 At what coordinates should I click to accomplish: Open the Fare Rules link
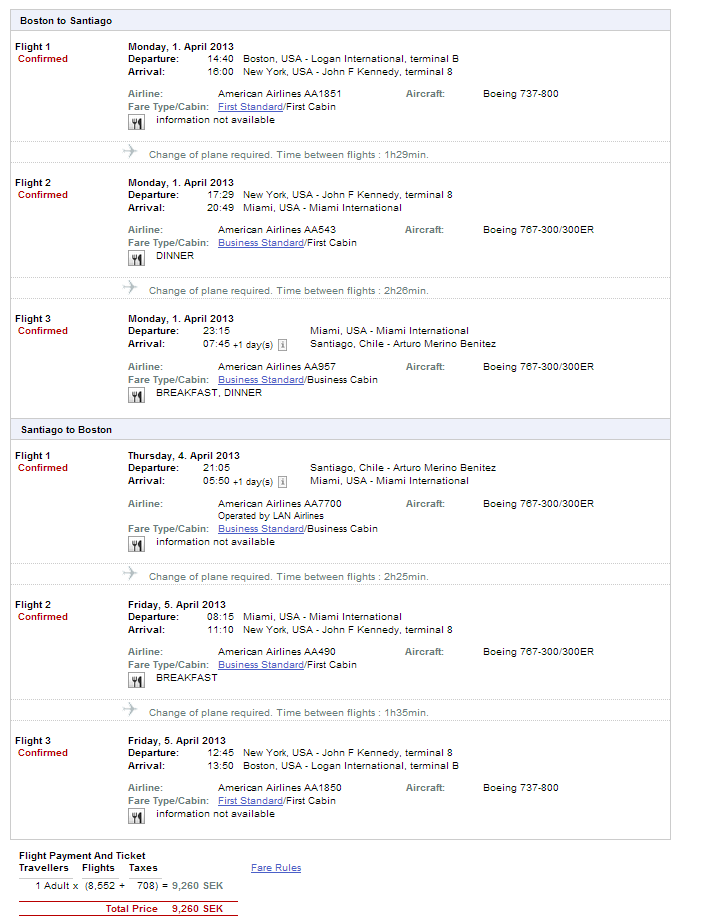click(x=276, y=868)
